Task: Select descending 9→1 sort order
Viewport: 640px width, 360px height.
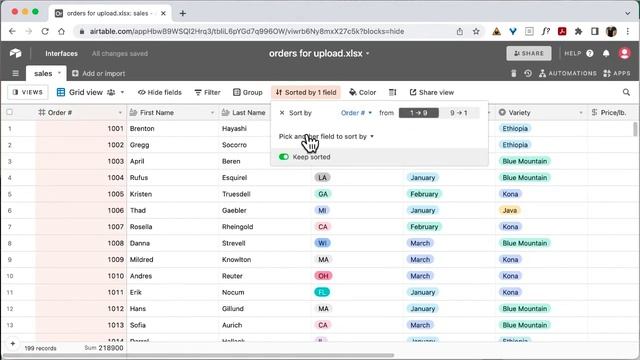Action: point(459,113)
